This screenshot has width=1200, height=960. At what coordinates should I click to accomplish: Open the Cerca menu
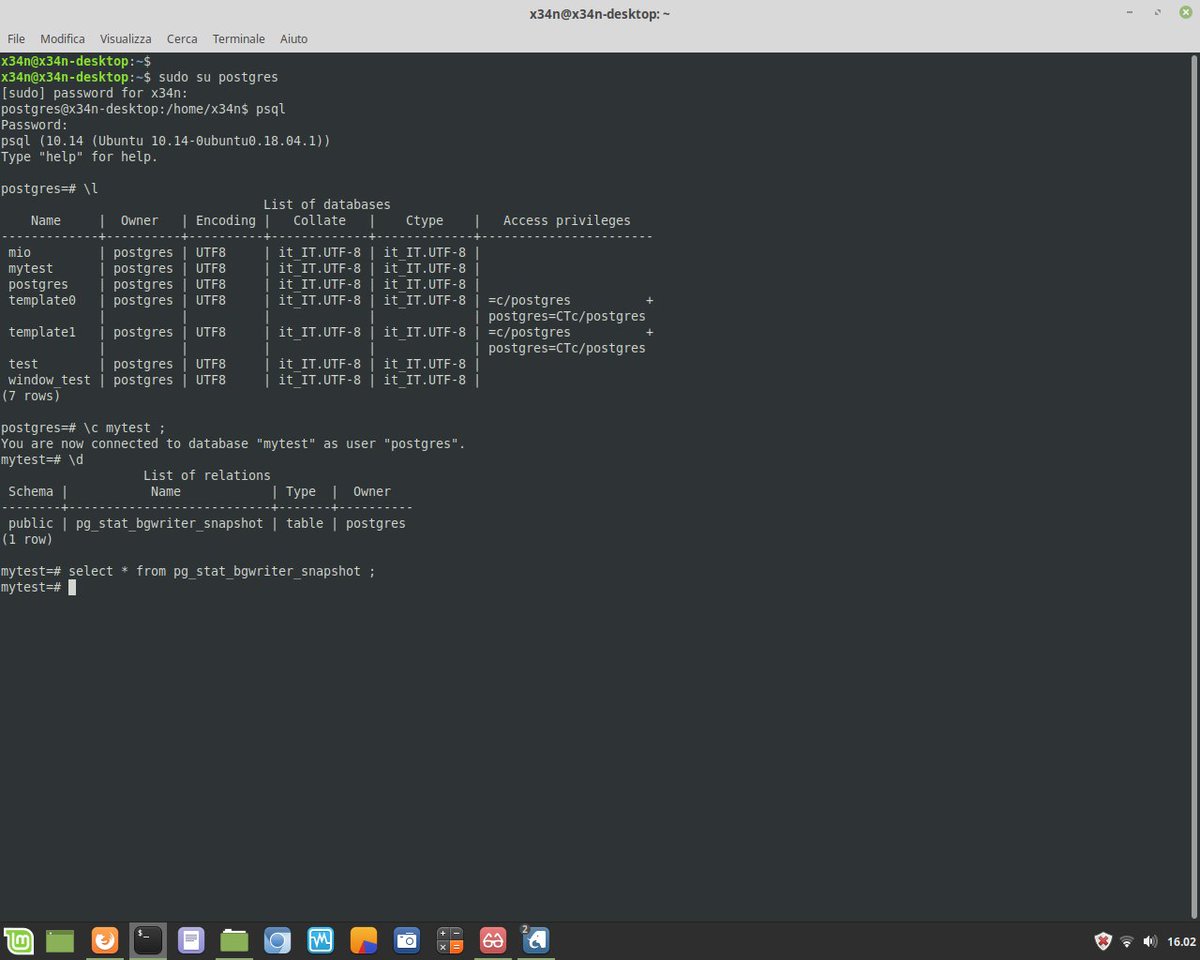tap(181, 39)
